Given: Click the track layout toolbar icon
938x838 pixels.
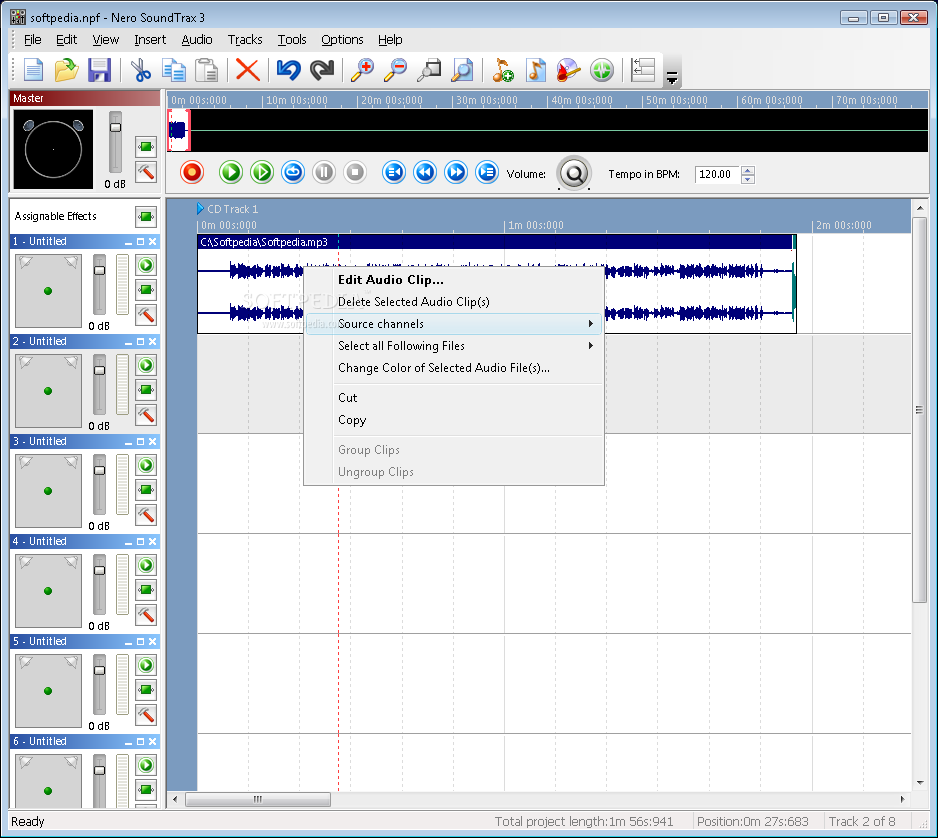Looking at the screenshot, I should [x=643, y=70].
